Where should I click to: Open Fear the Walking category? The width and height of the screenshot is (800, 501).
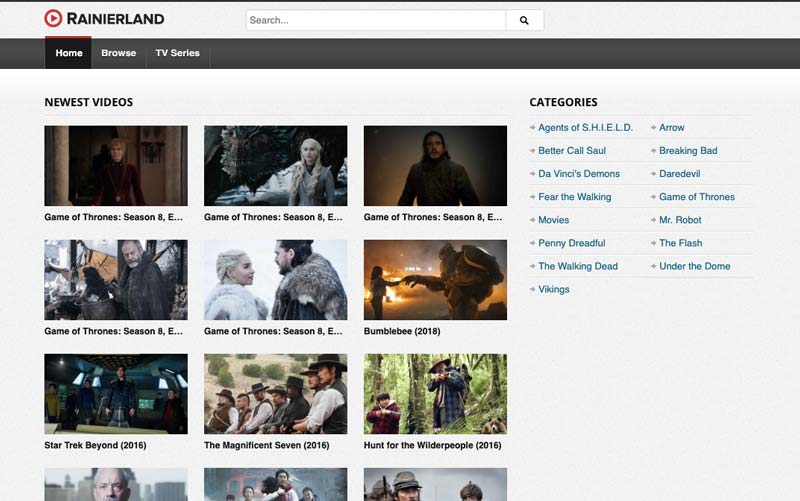point(574,197)
